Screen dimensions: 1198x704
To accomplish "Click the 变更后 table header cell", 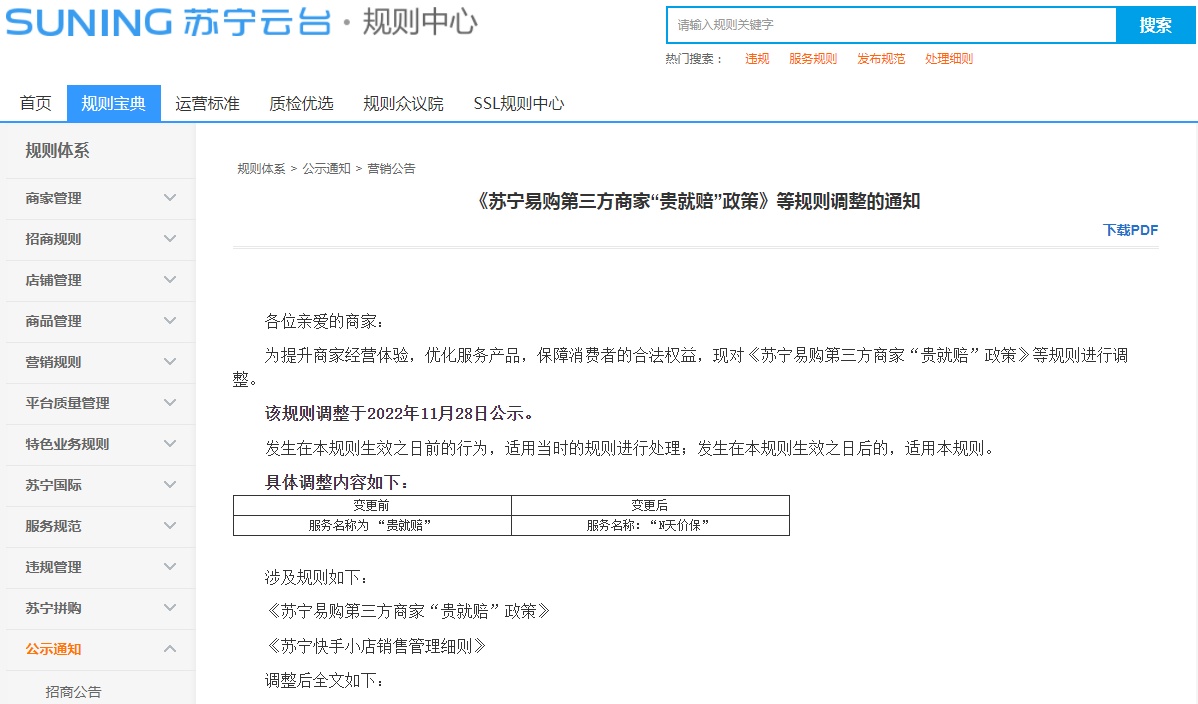I will click(x=650, y=505).
